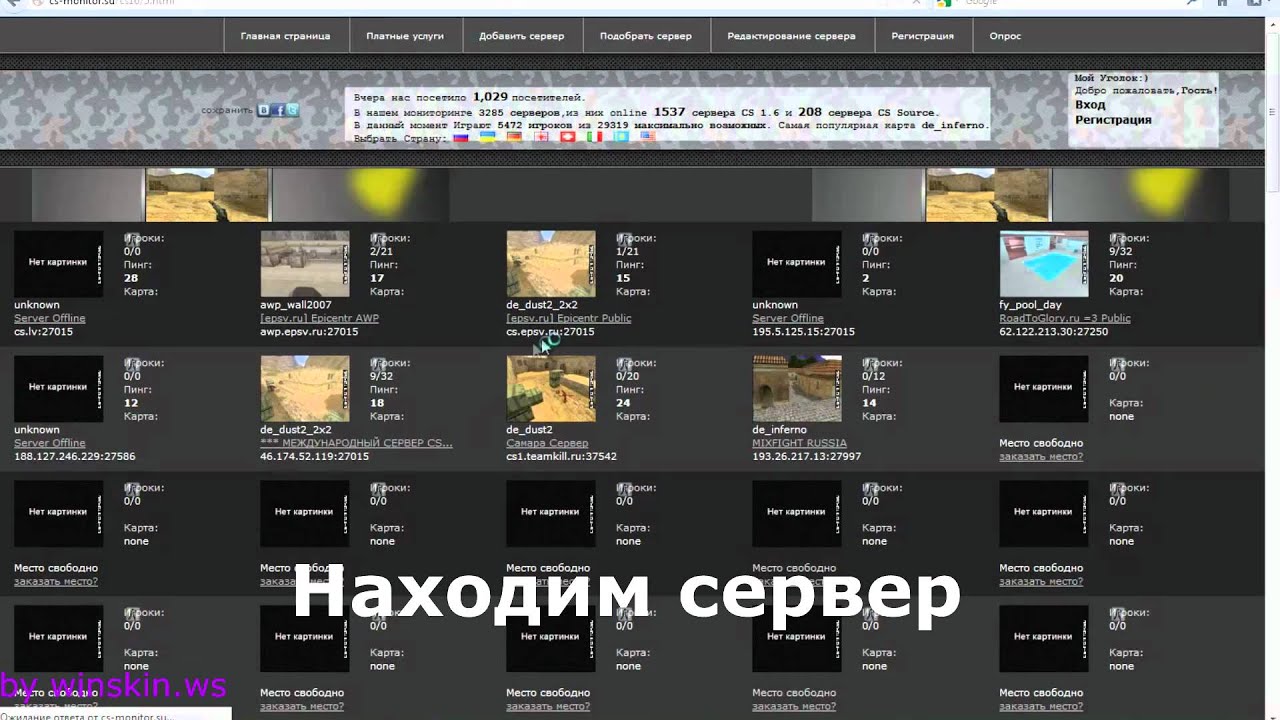
Task: Click Регистрация link in the guest panel
Action: pos(1113,120)
